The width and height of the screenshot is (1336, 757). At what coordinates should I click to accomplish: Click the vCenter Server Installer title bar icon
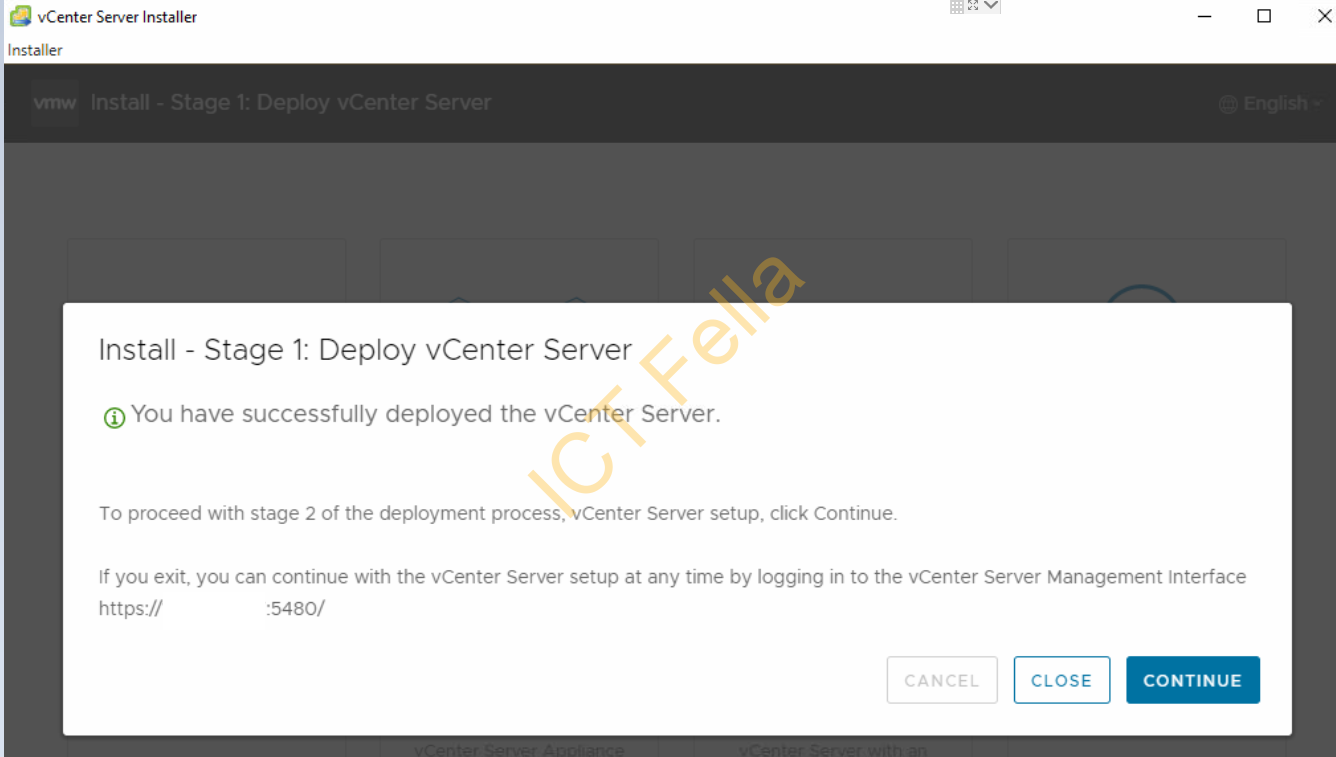point(20,16)
